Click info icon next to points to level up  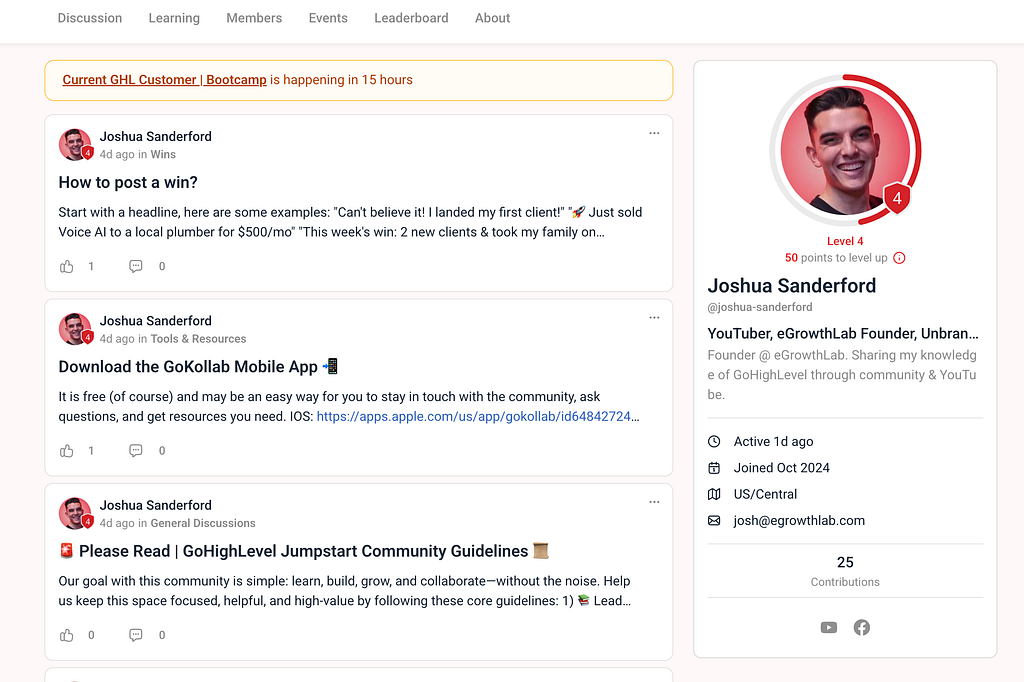tap(899, 258)
